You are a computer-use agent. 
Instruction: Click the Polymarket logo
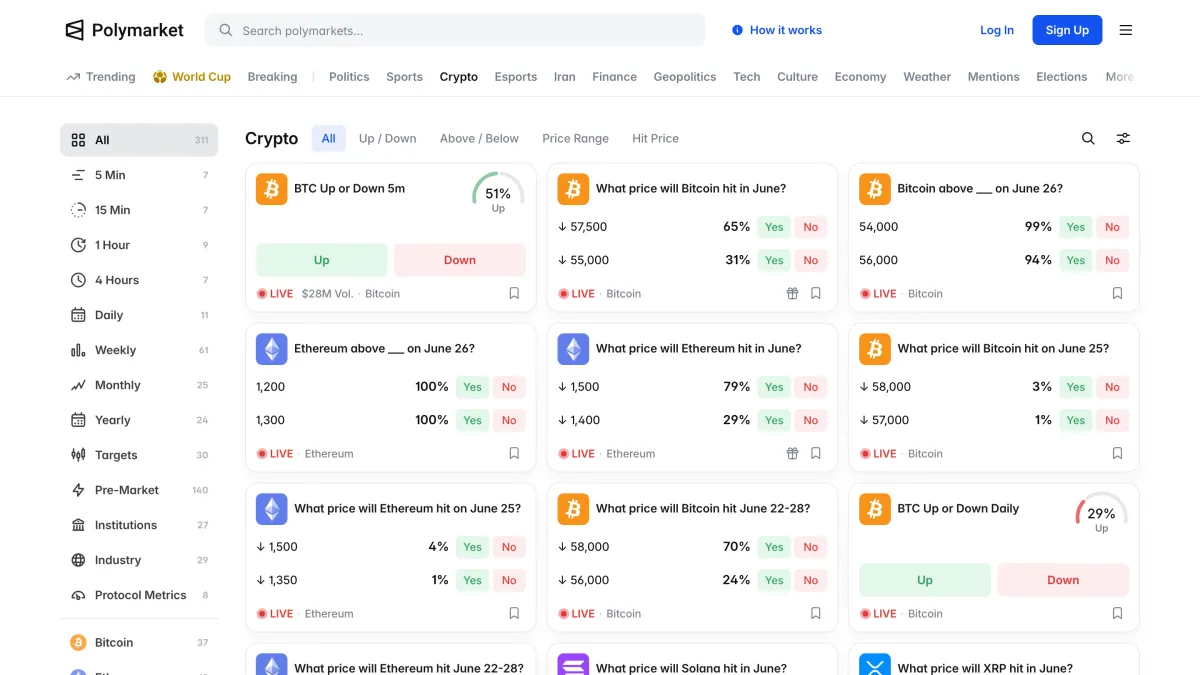125,30
